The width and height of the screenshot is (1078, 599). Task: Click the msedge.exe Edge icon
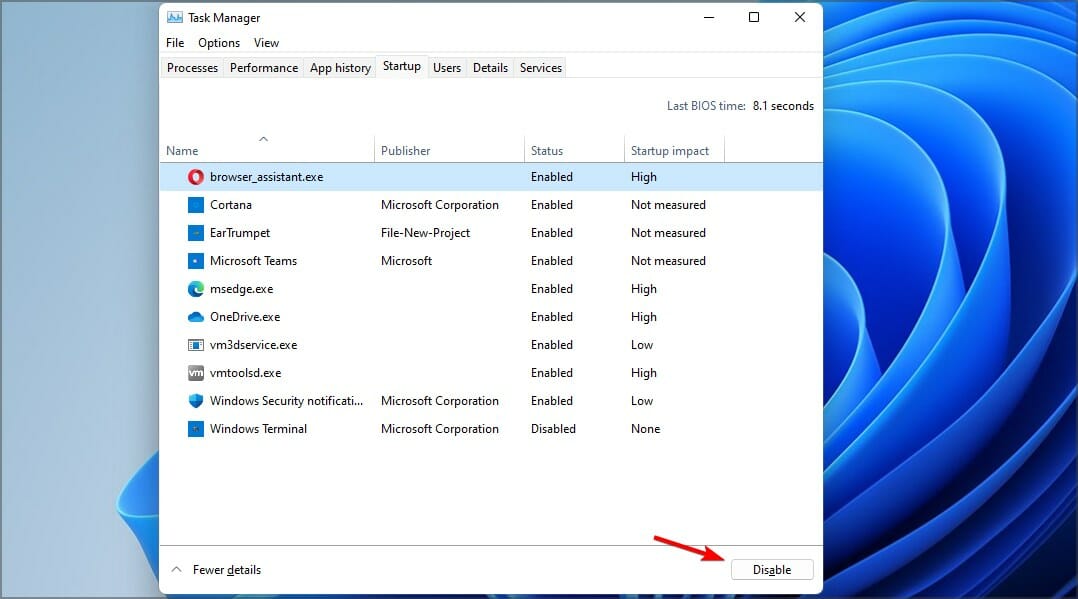[x=196, y=289]
